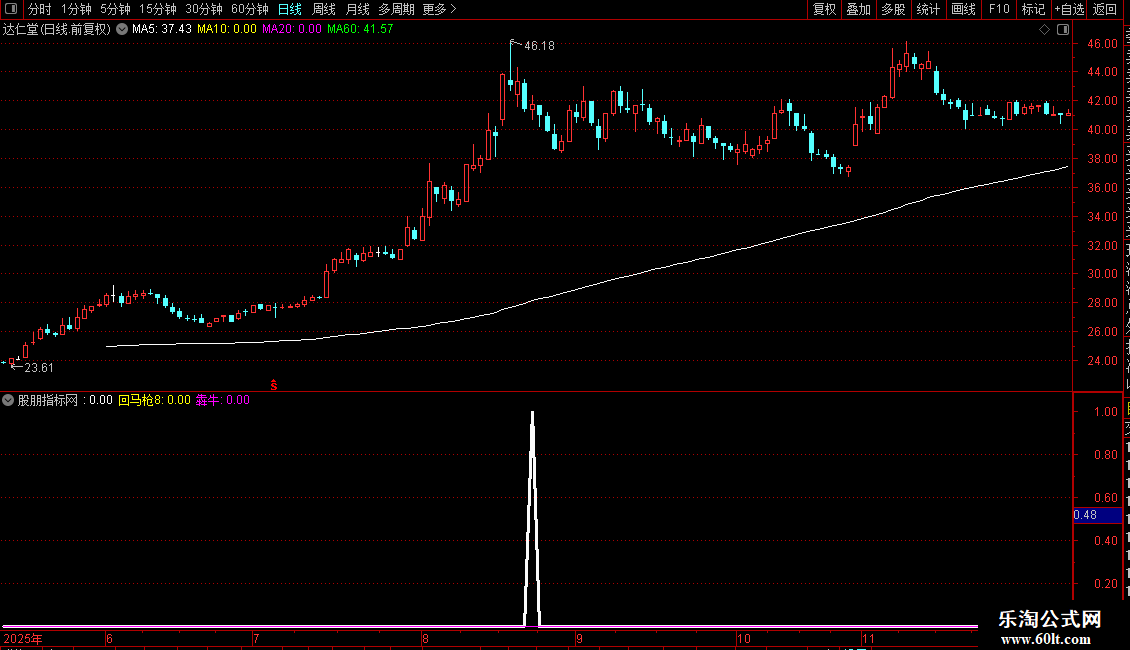Click the 23.61 low price annotation
Viewport: 1130px width, 650px height.
point(39,368)
